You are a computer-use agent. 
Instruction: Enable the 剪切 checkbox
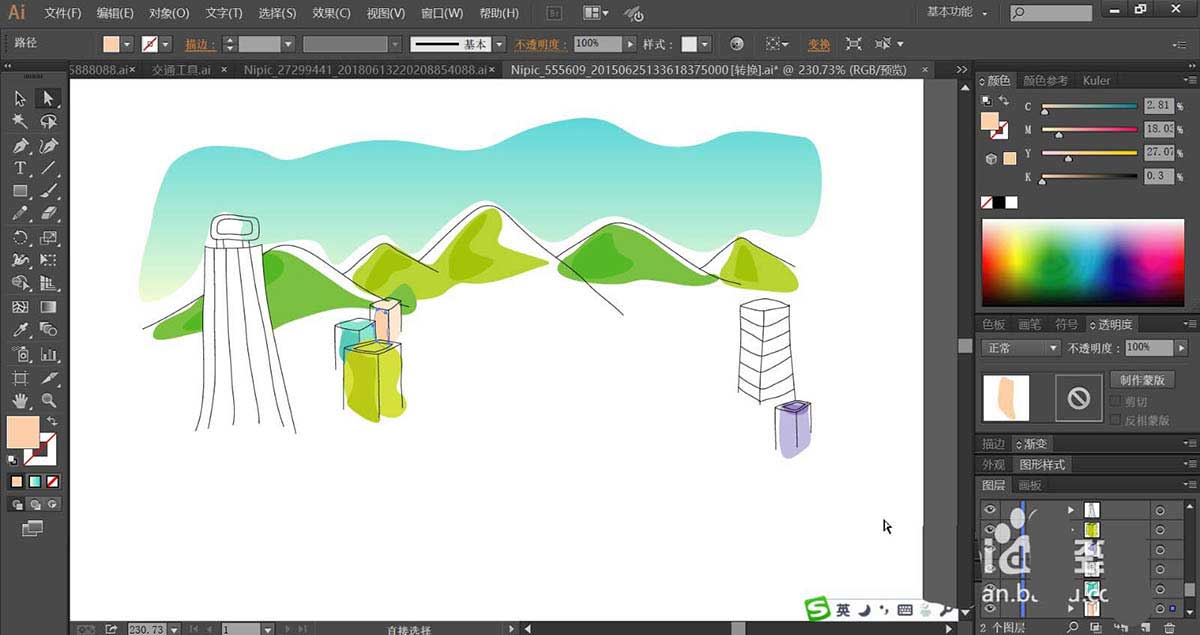coord(1116,401)
